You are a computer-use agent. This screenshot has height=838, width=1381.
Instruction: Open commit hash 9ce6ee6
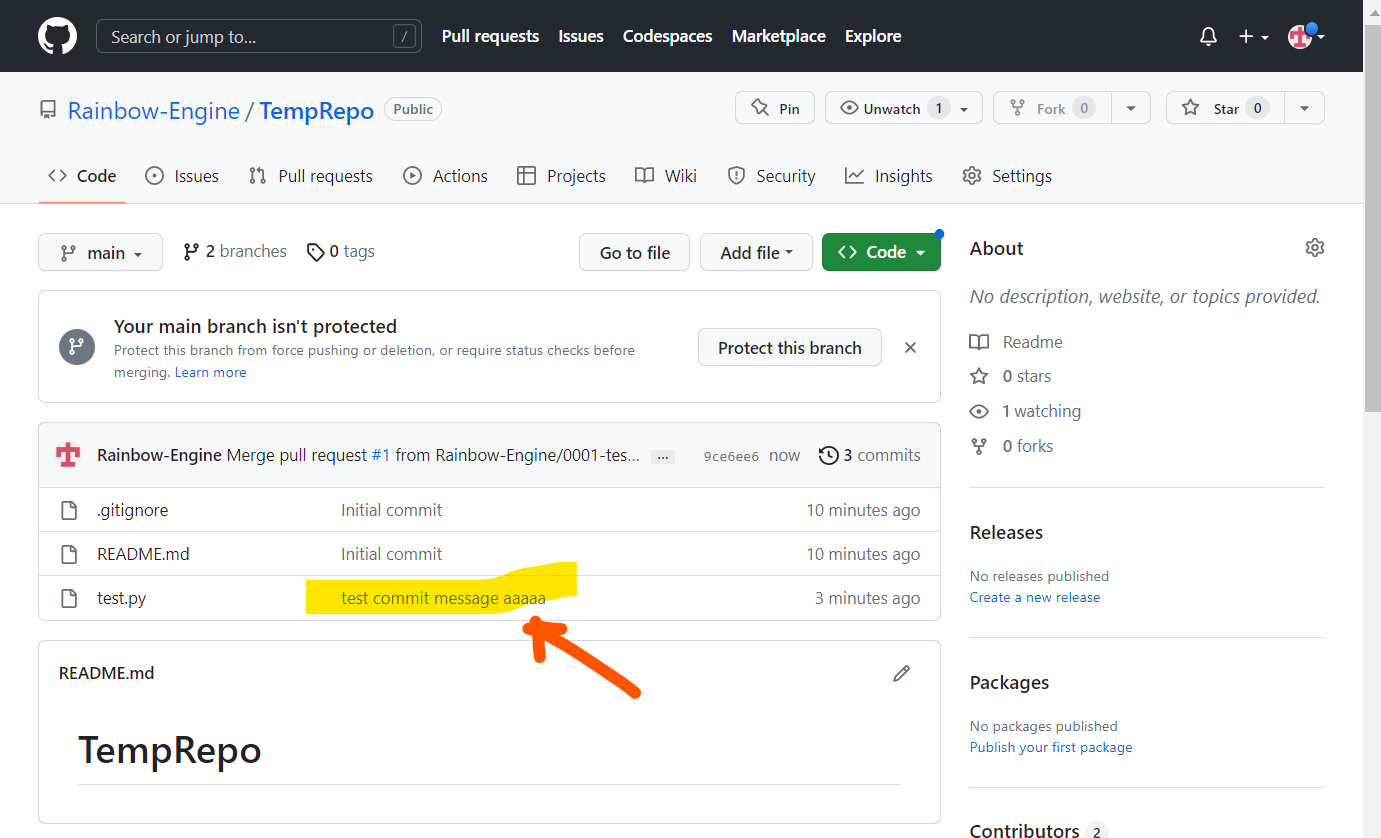731,456
